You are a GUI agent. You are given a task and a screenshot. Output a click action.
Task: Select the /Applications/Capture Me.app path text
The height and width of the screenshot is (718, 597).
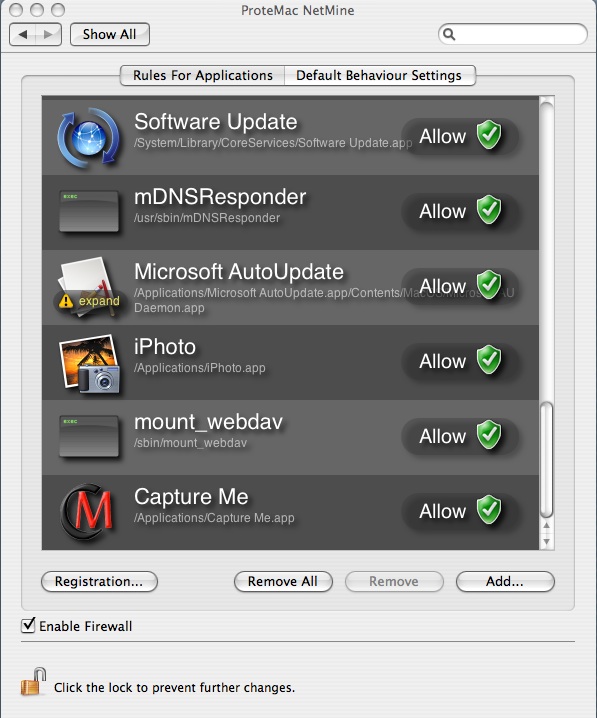pyautogui.click(x=214, y=518)
